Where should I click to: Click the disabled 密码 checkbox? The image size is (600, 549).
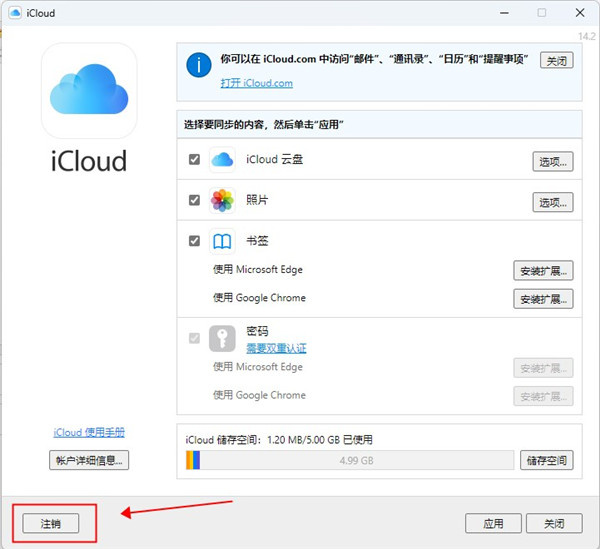coord(194,338)
